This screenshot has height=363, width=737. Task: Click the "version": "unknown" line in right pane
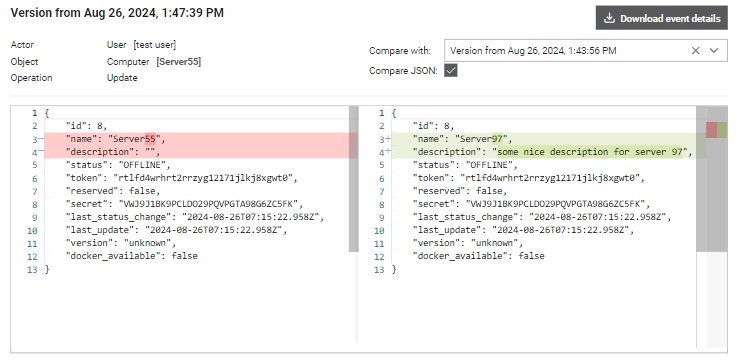(468, 243)
